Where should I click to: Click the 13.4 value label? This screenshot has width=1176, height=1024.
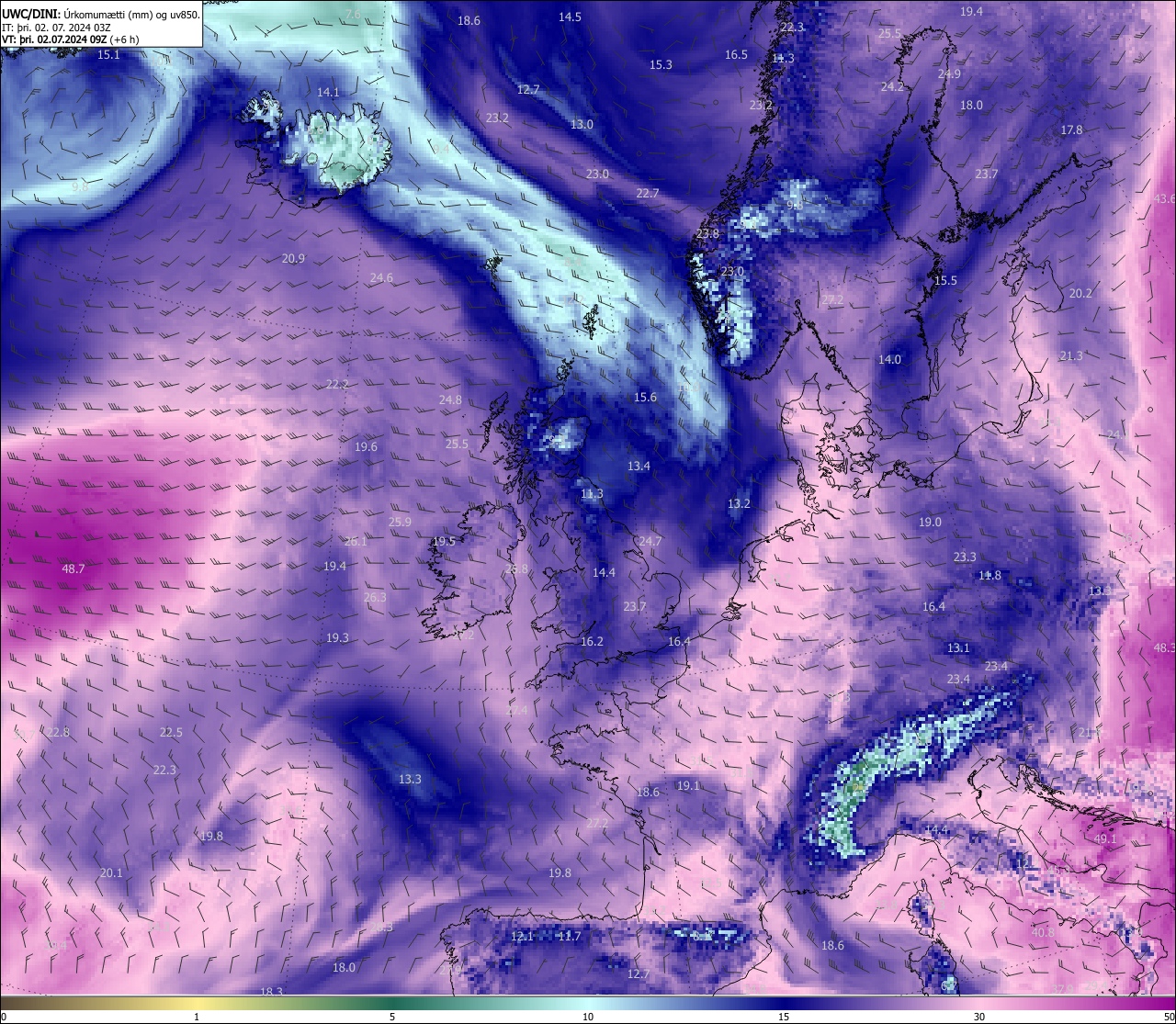[x=639, y=466]
